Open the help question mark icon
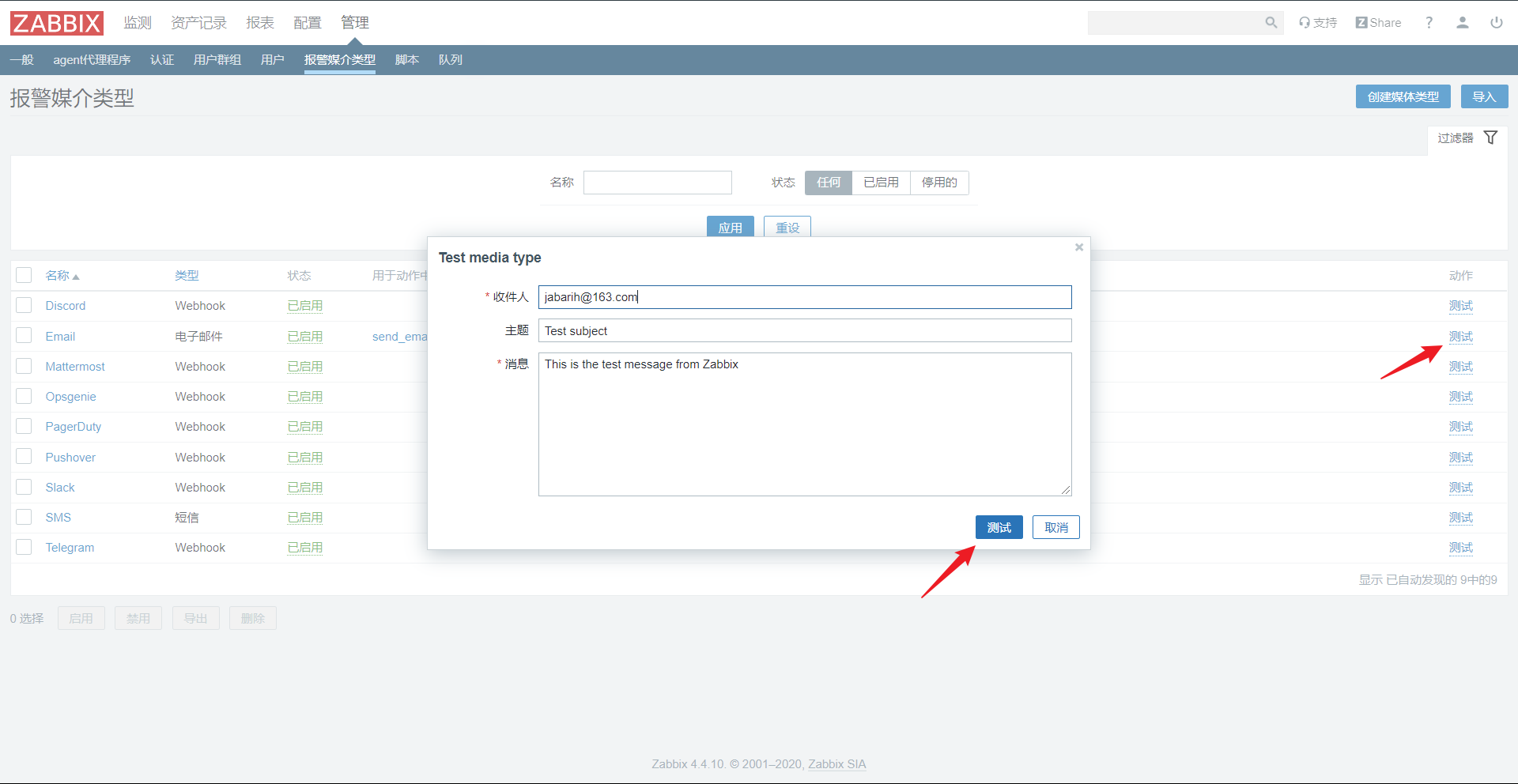 click(x=1429, y=23)
